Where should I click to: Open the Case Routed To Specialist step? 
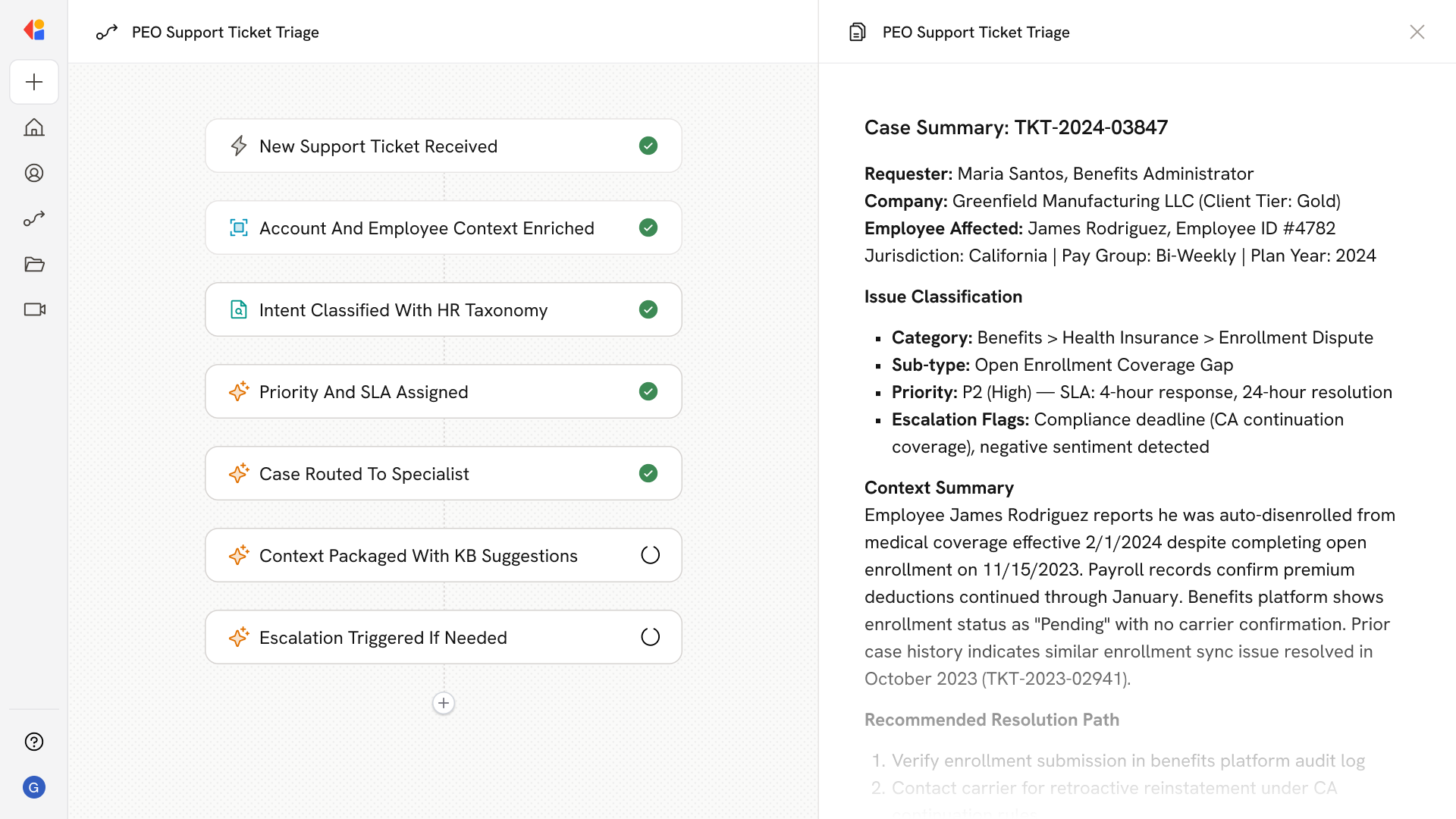(443, 473)
